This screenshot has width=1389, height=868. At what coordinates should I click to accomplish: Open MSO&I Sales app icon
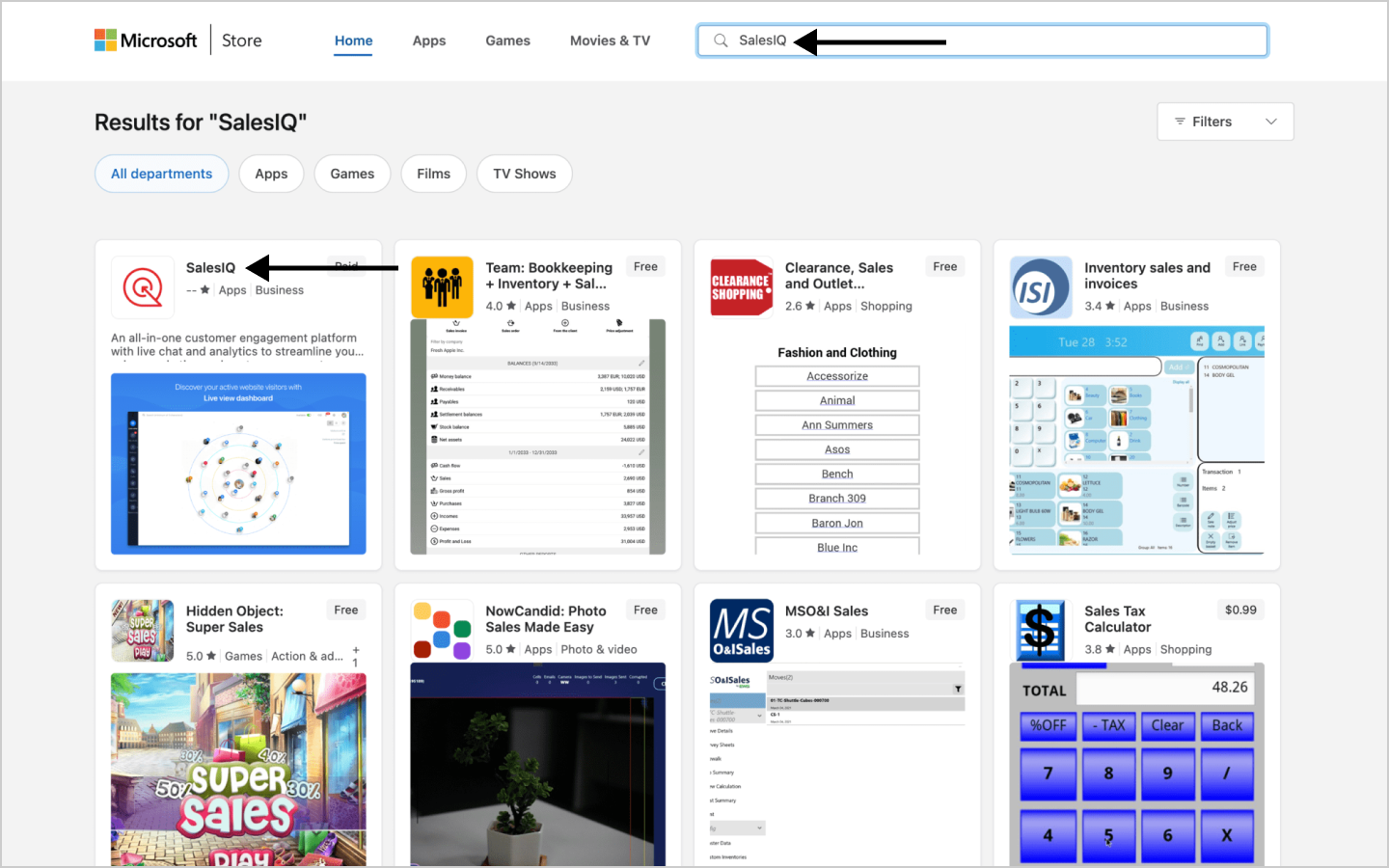(742, 631)
